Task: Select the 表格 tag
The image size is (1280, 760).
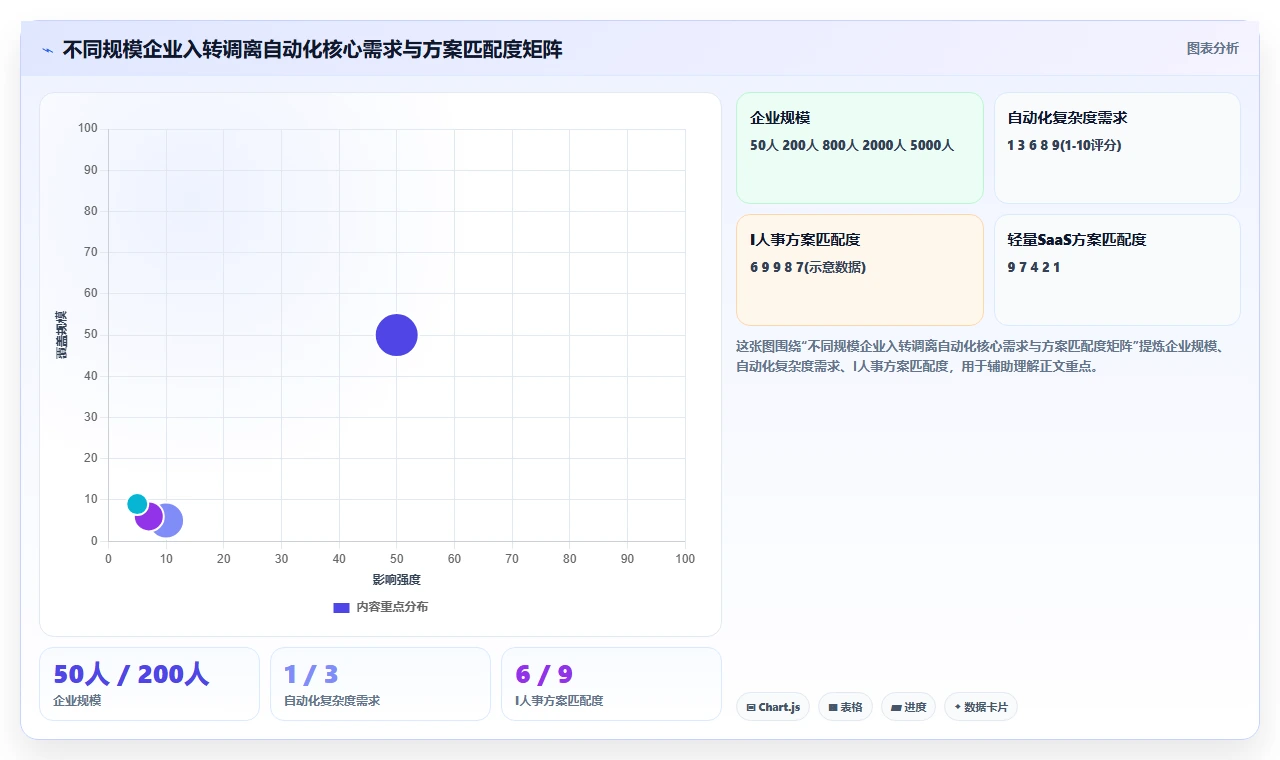Action: click(x=845, y=707)
